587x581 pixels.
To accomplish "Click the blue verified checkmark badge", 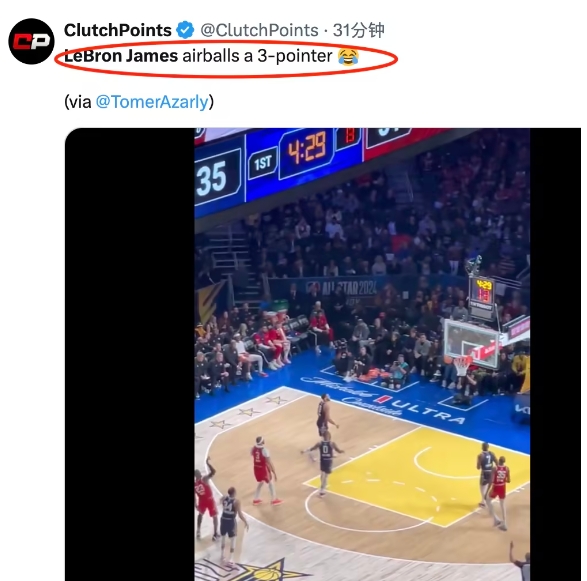I will 185,30.
